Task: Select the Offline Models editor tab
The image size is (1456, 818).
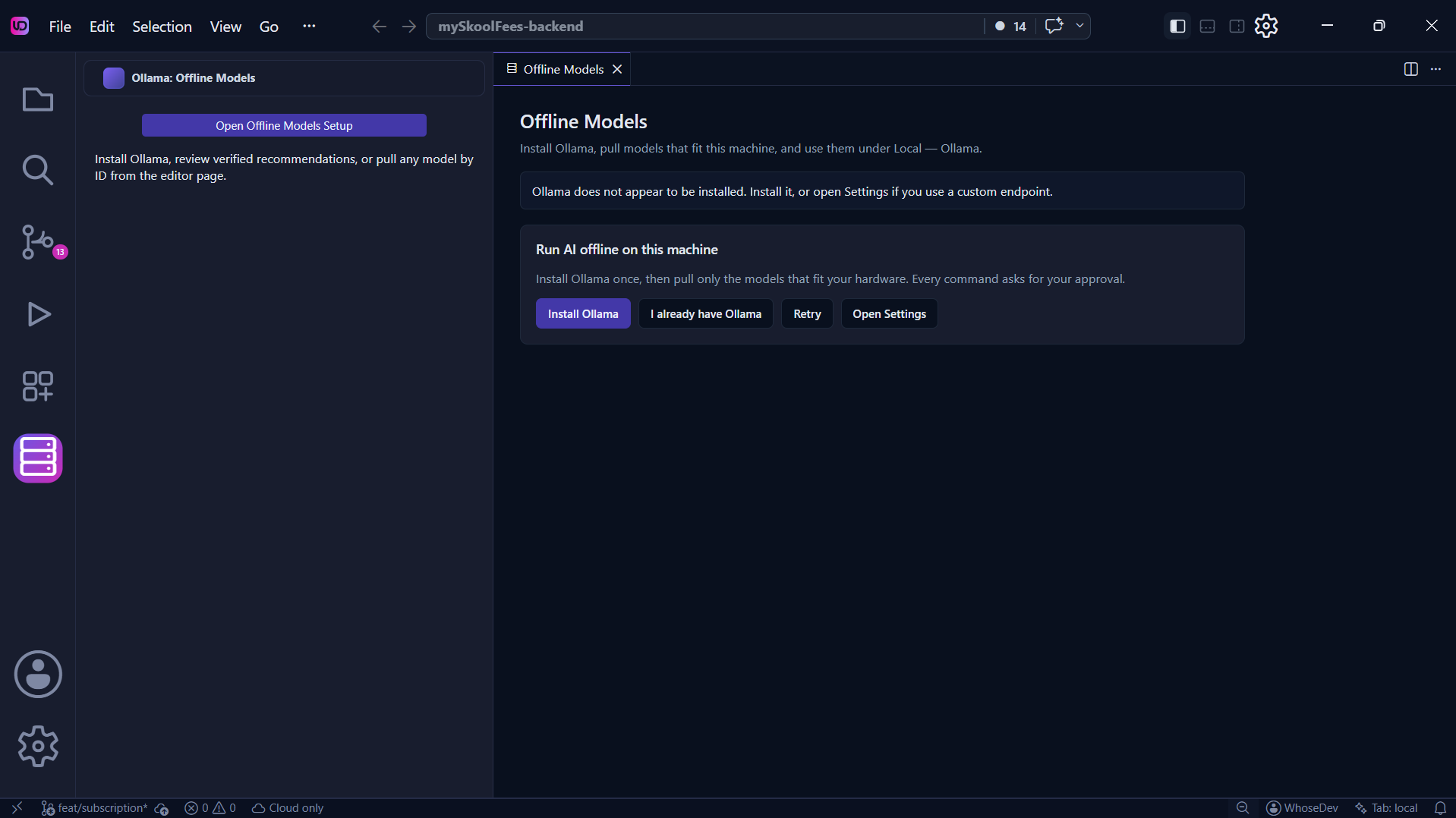Action: point(562,69)
